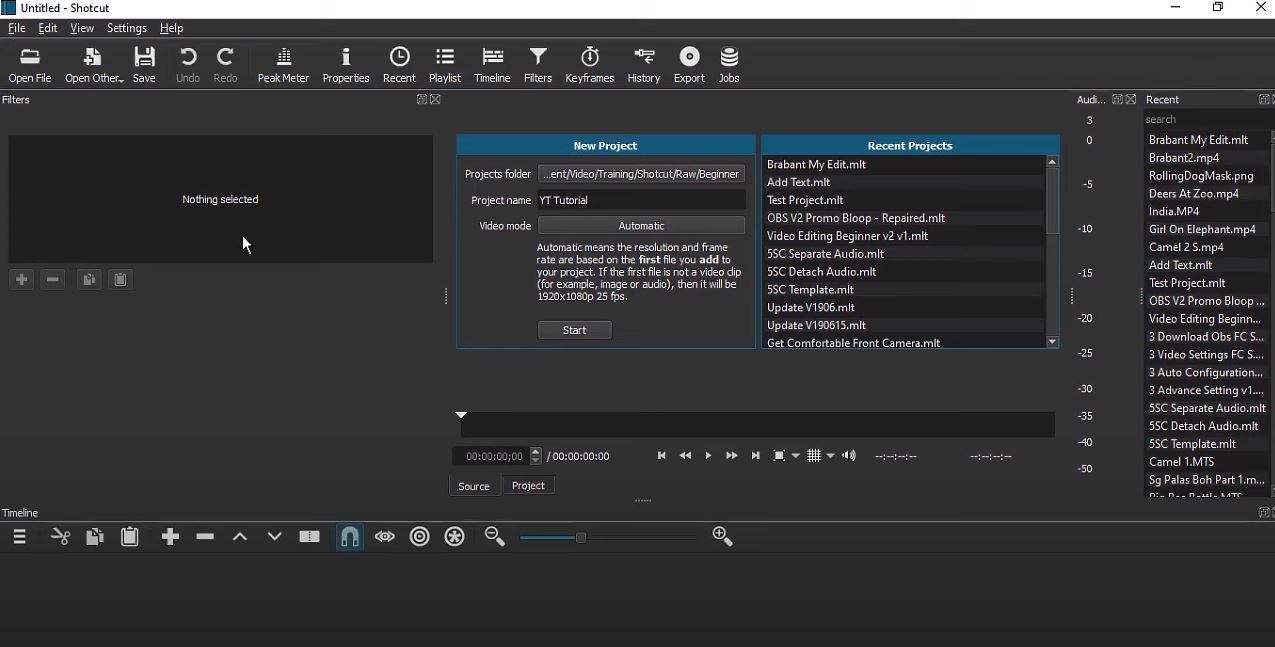Toggle Scrub while dragging button

coord(385,537)
